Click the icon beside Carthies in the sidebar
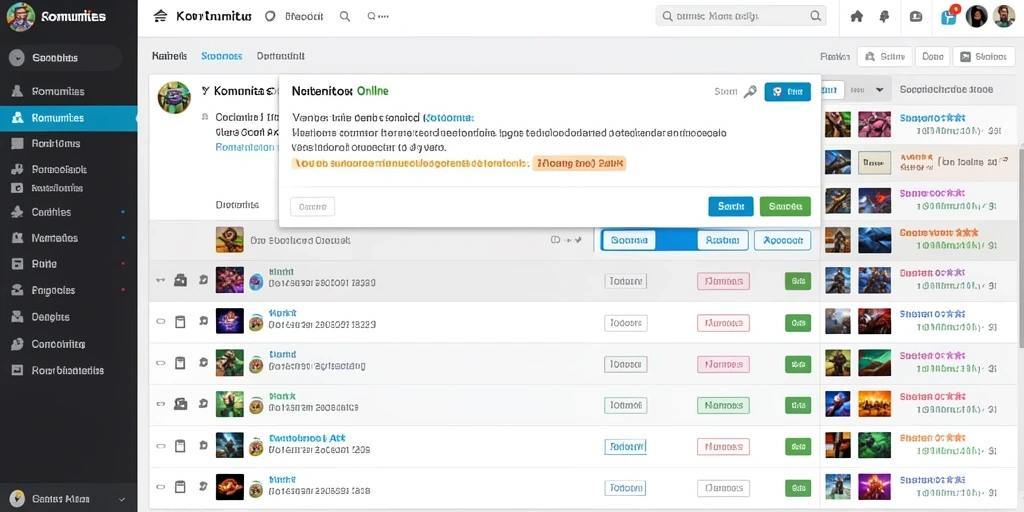The height and width of the screenshot is (512, 1024). [x=18, y=212]
